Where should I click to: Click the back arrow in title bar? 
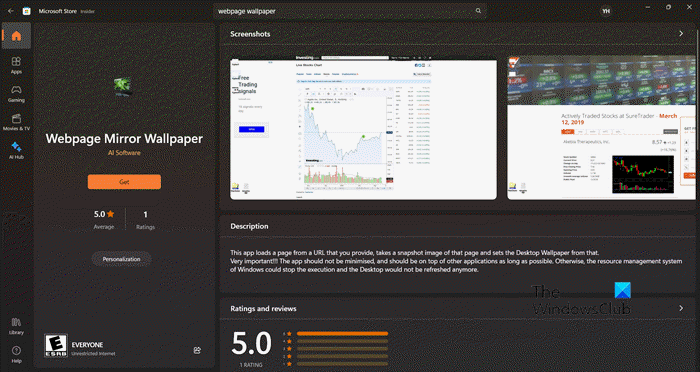[10, 11]
